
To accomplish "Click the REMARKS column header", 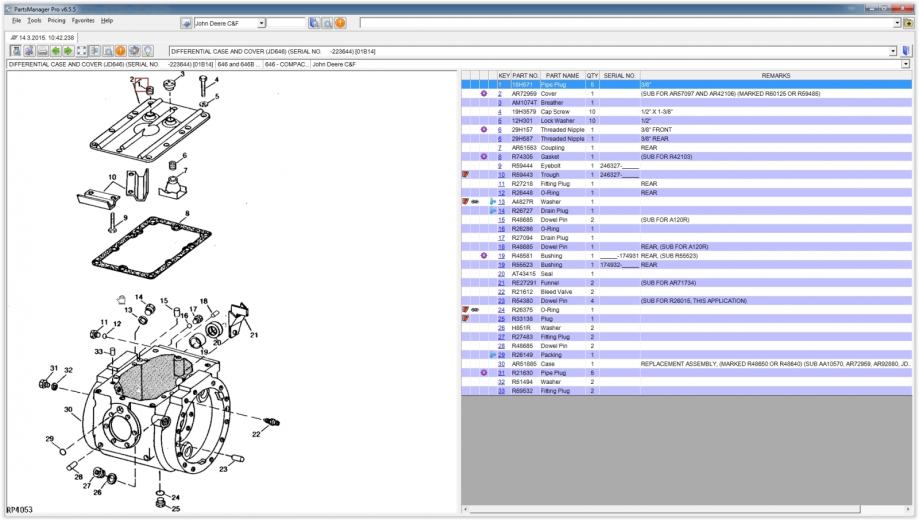I will coord(775,75).
